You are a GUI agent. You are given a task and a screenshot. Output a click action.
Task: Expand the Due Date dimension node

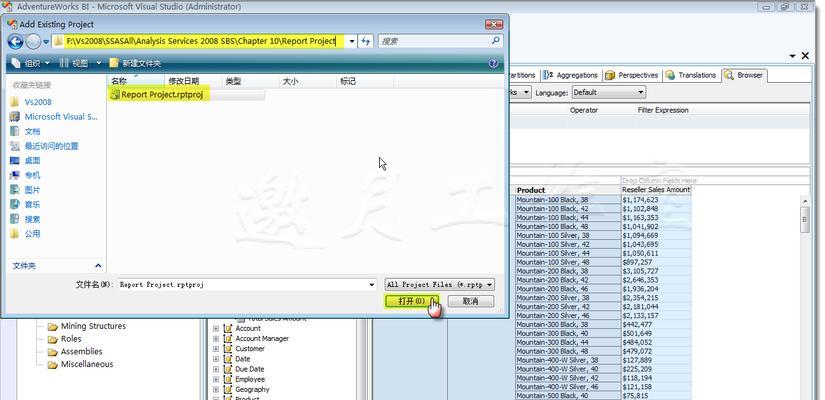click(216, 369)
